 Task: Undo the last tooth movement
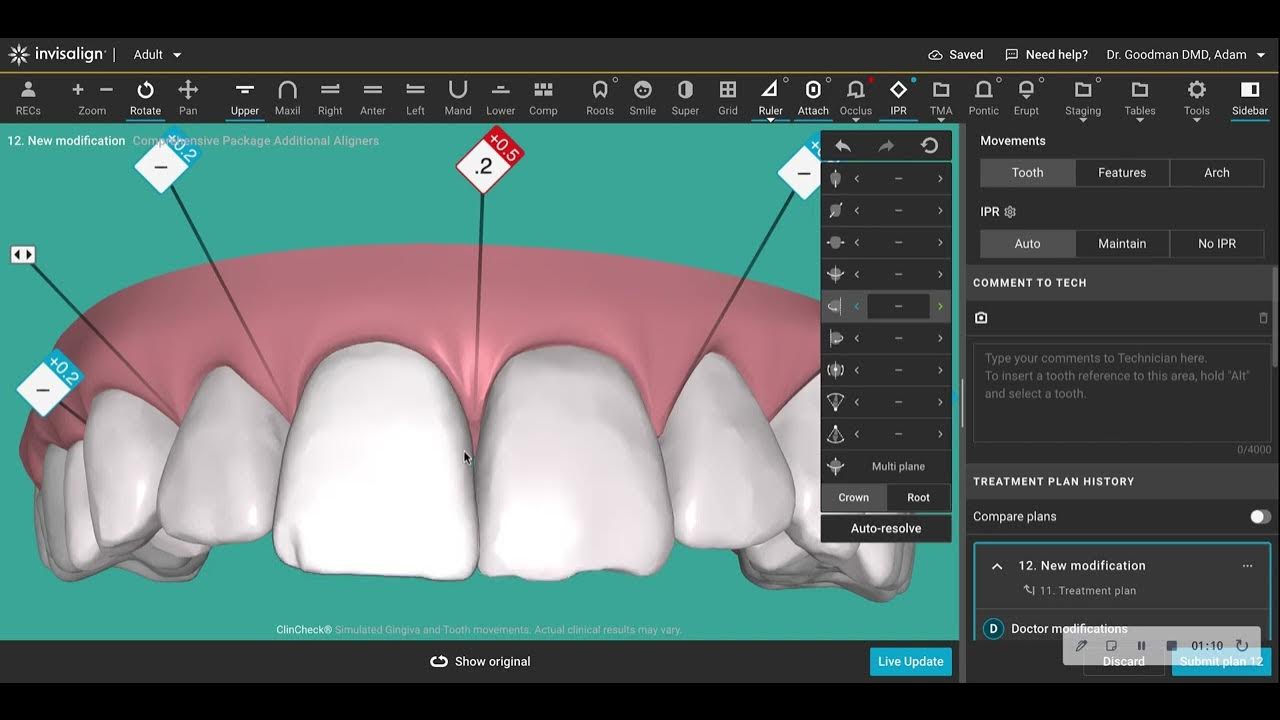(x=843, y=146)
